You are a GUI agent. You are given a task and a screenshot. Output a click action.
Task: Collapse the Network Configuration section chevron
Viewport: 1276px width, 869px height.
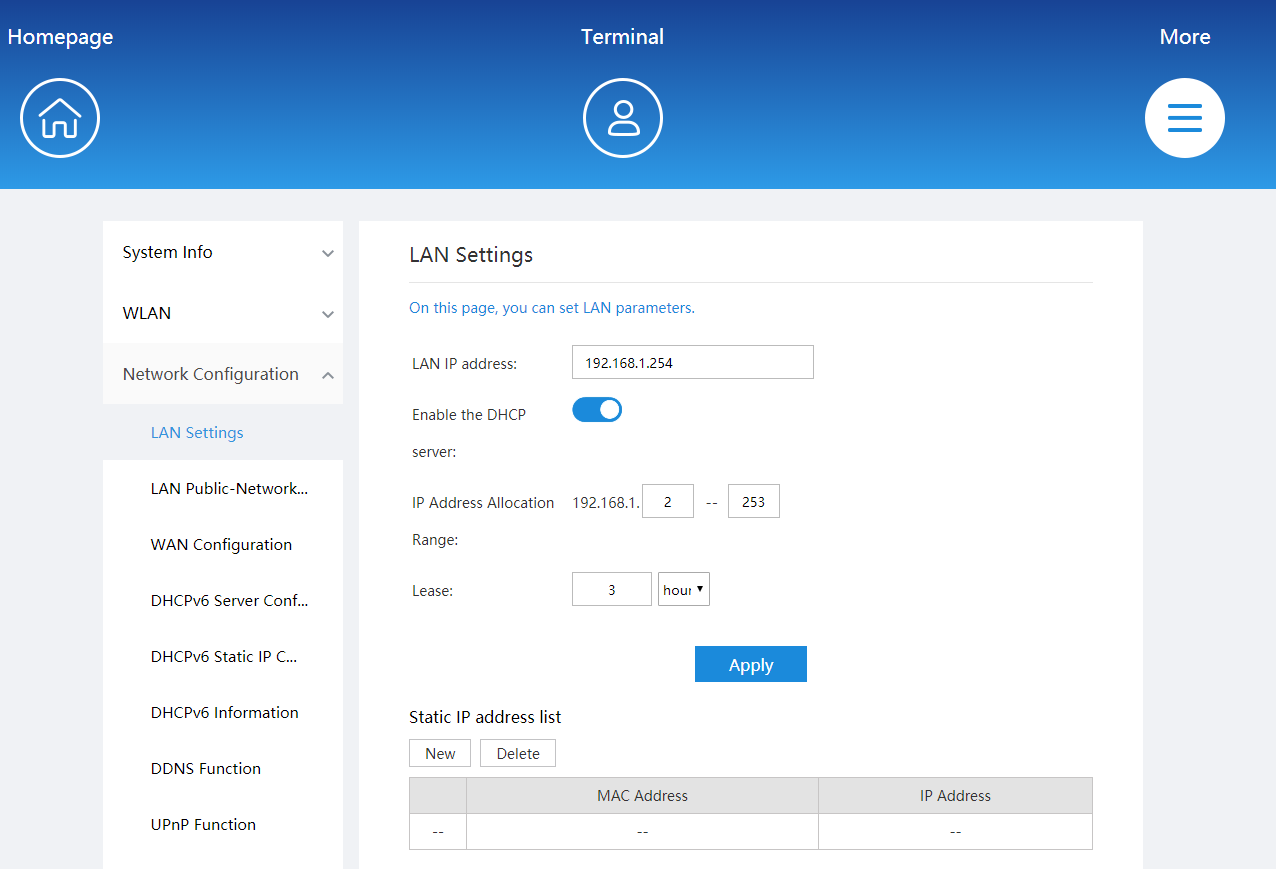pos(327,375)
